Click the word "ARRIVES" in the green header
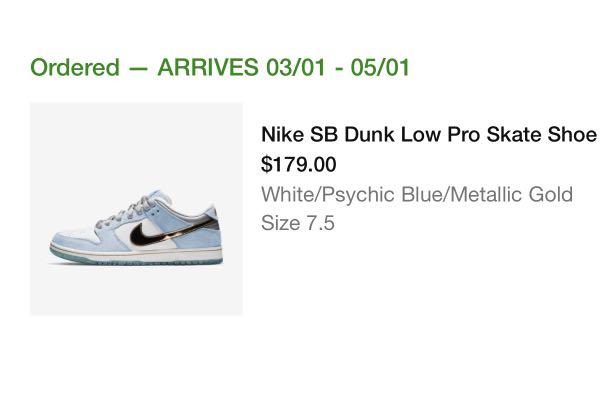The width and height of the screenshot is (615, 404). pyautogui.click(x=208, y=68)
